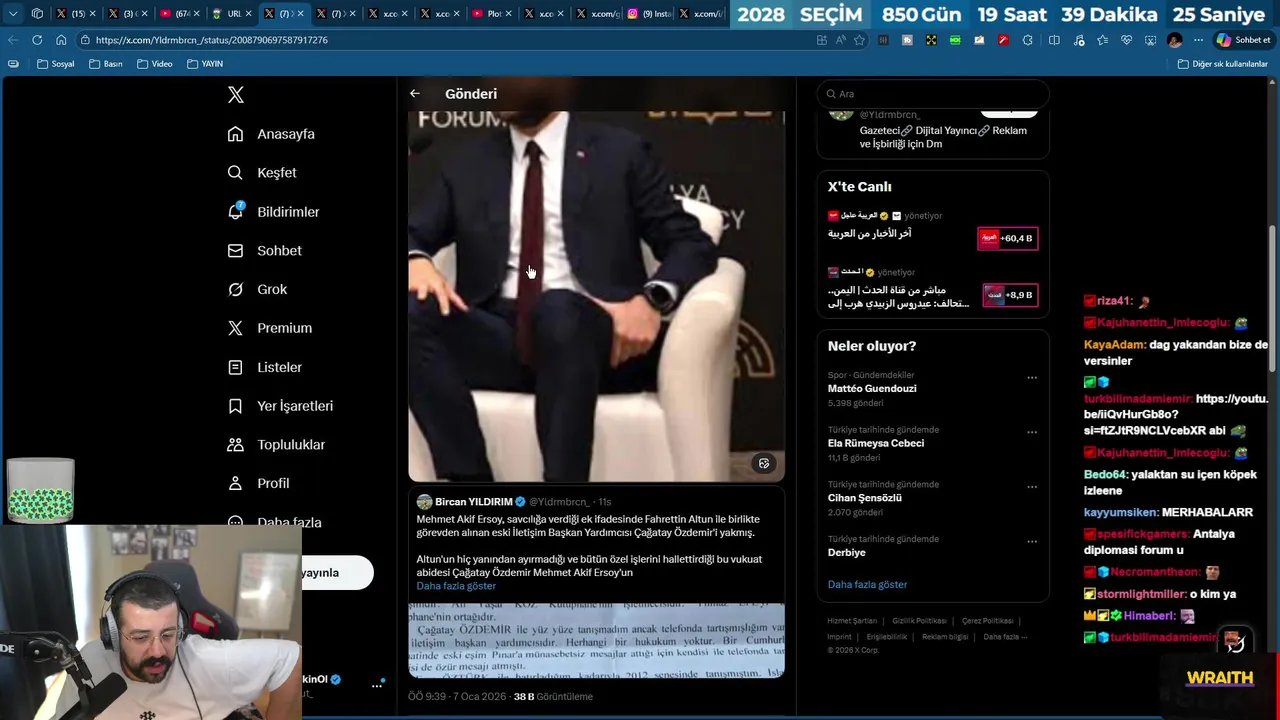
Task: Open tab list dropdown arrow
Action: [x=13, y=14]
